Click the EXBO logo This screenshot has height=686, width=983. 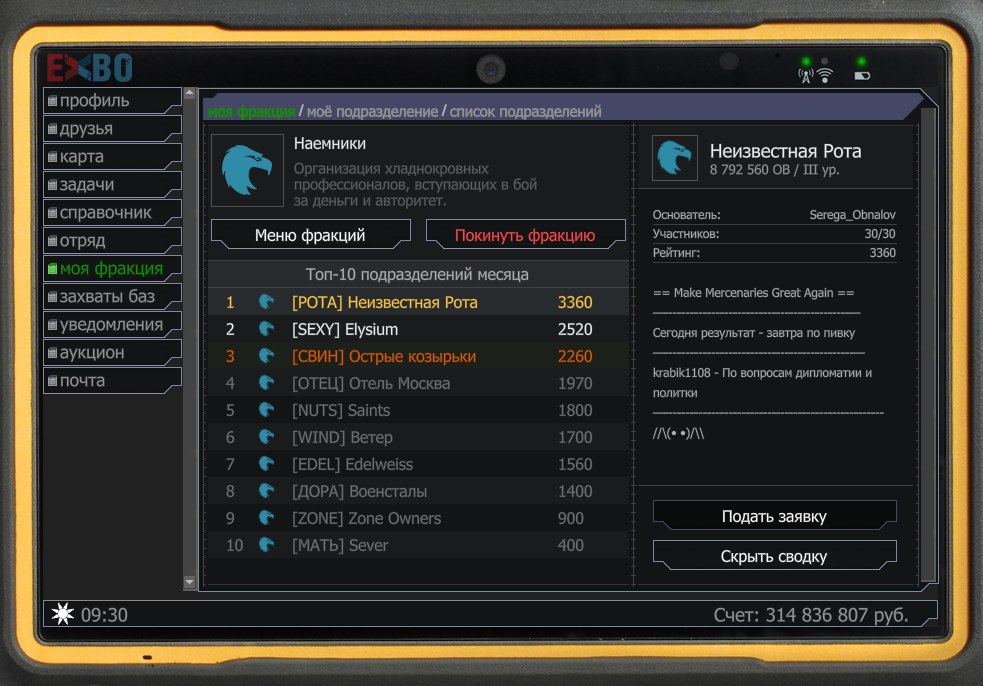point(90,68)
